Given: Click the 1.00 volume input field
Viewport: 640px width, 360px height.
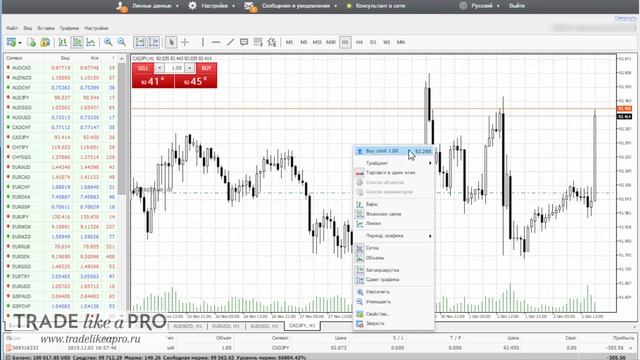Looking at the screenshot, I should point(176,68).
